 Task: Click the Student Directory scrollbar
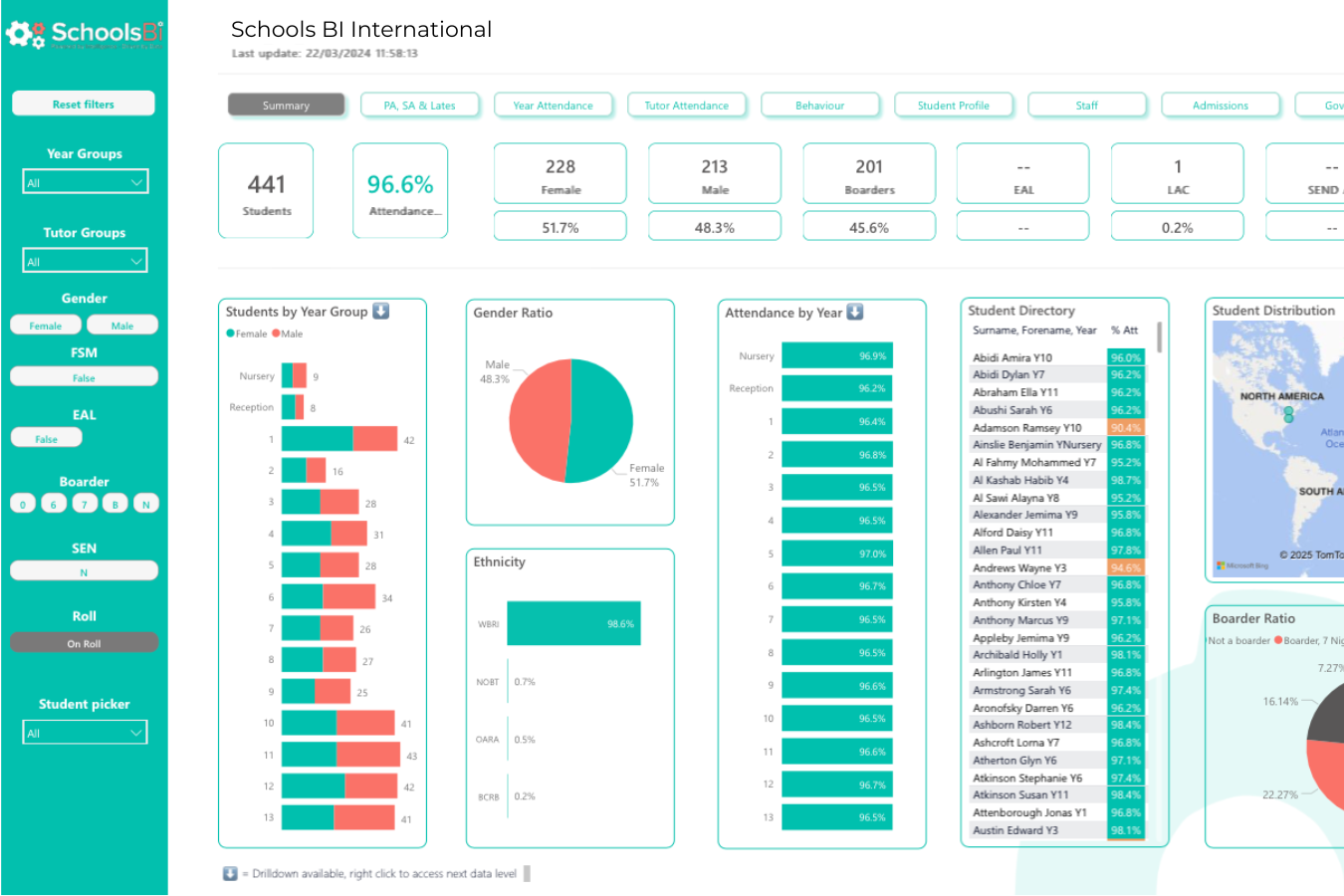pyautogui.click(x=1160, y=337)
